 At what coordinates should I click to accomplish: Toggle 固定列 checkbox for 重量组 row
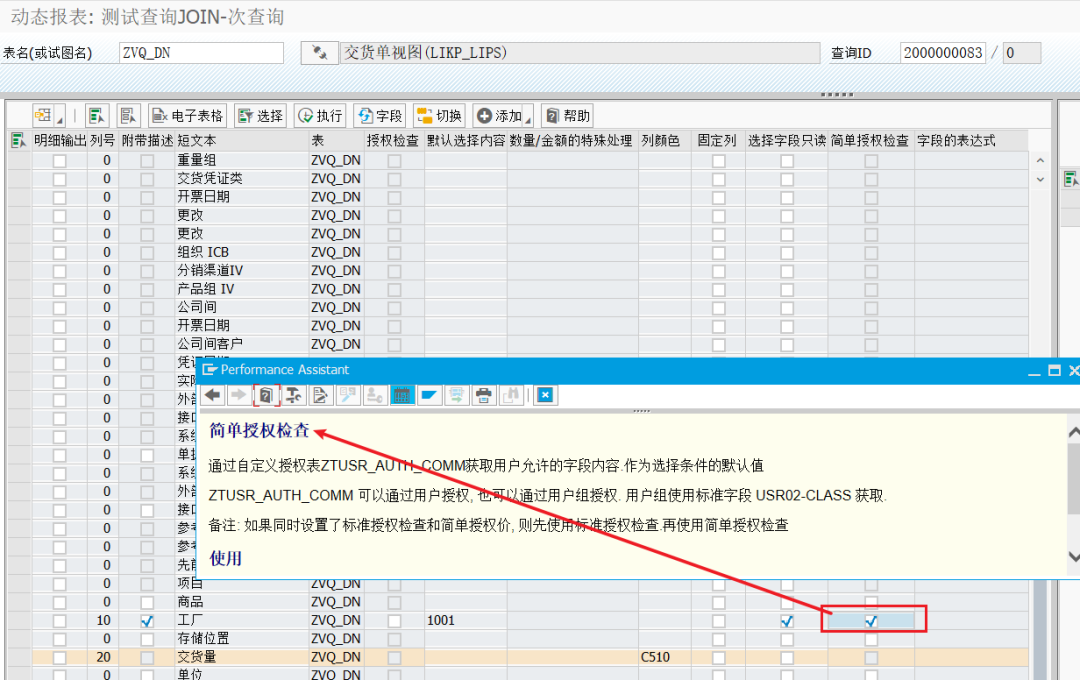[718, 161]
